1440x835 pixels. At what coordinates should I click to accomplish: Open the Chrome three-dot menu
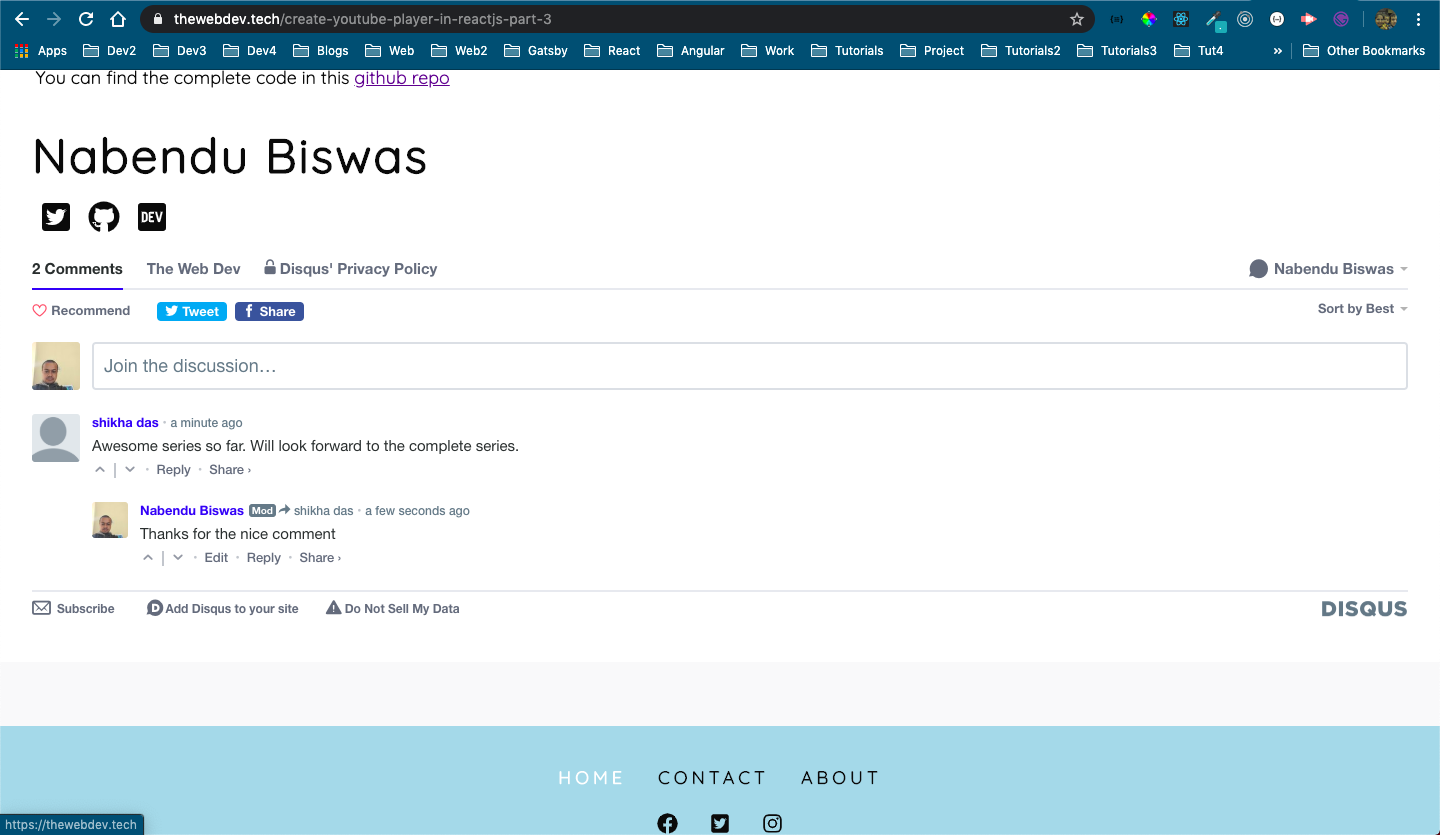(x=1419, y=19)
